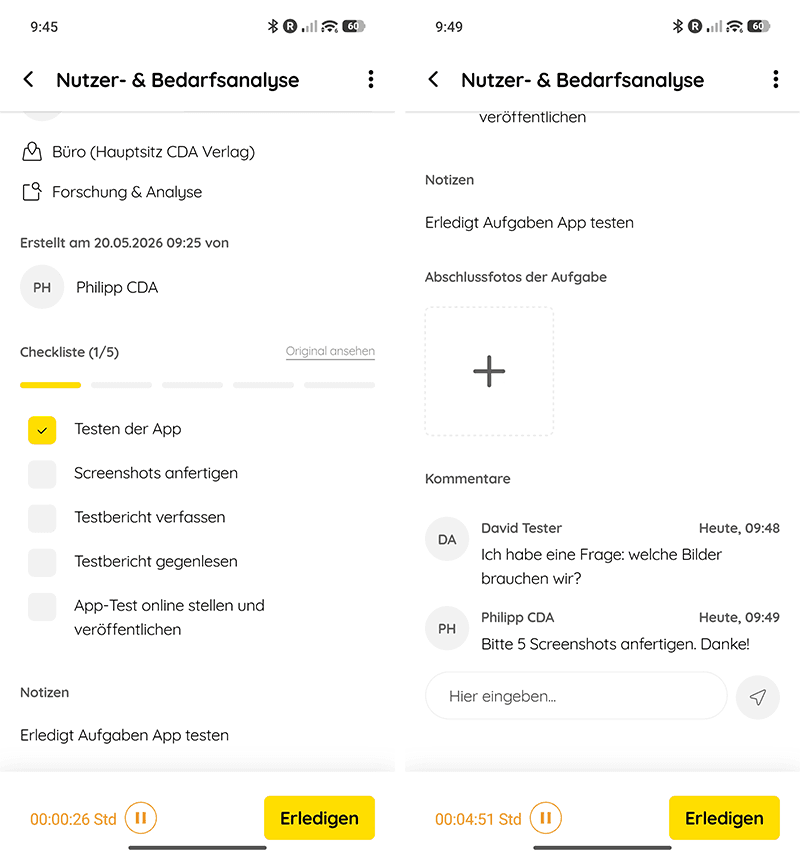800x856 pixels.
Task: Focus the Hier eingeben comment field
Action: [576, 696]
